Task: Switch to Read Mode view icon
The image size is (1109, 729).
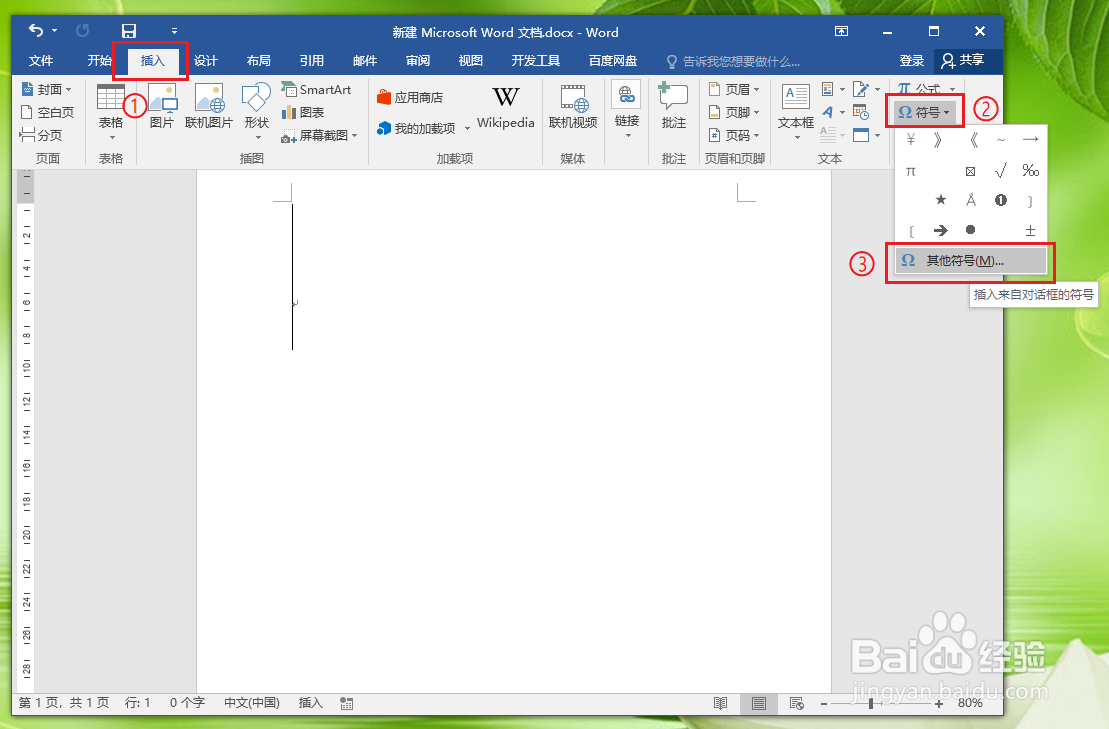Action: pos(720,704)
